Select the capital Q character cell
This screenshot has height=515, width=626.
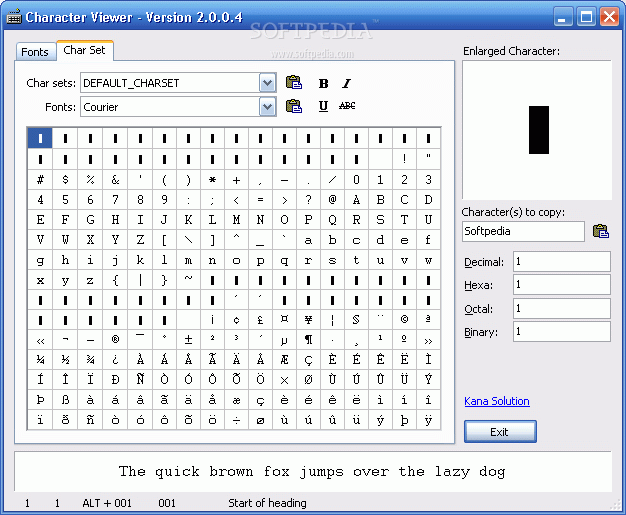pos(332,220)
